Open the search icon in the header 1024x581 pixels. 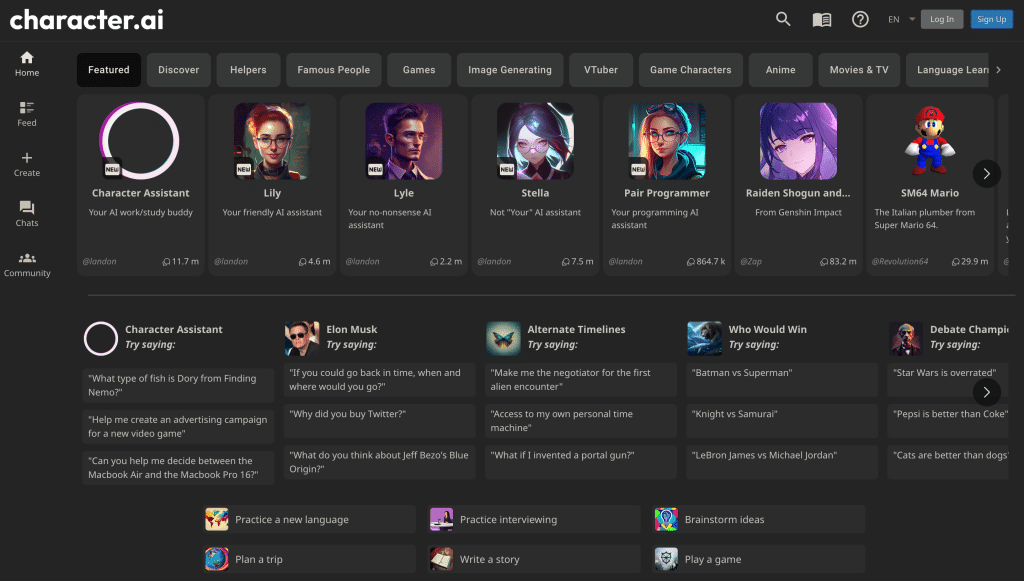(783, 19)
